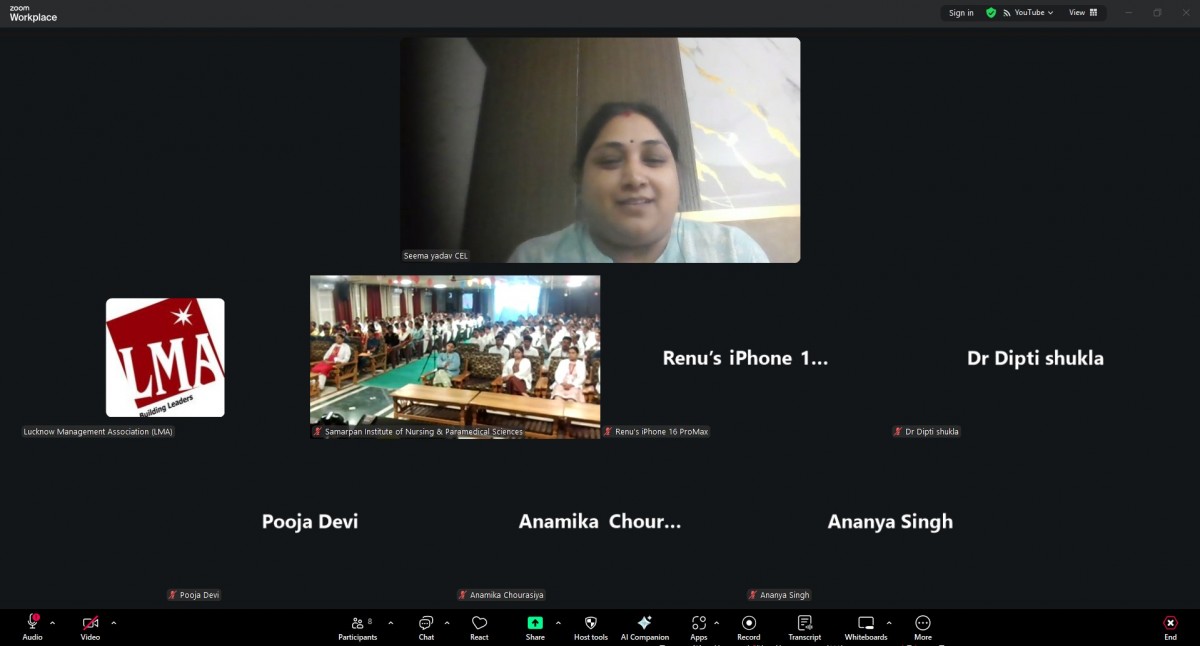Screen dimensions: 1200x646
Task: Expand the audio options arrow
Action: [x=52, y=622]
